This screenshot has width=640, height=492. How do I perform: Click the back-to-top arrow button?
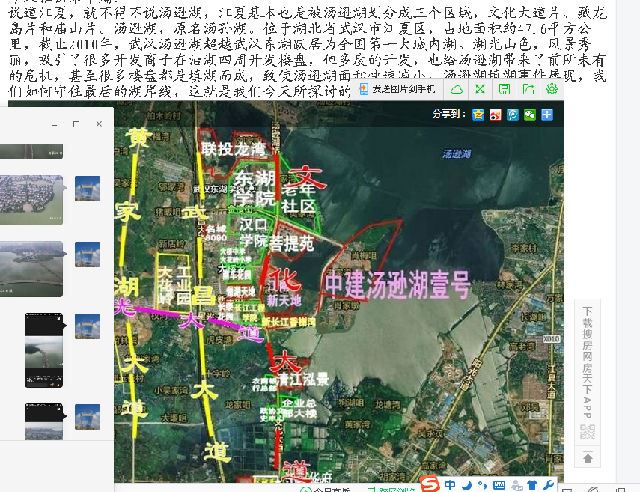pos(588,458)
